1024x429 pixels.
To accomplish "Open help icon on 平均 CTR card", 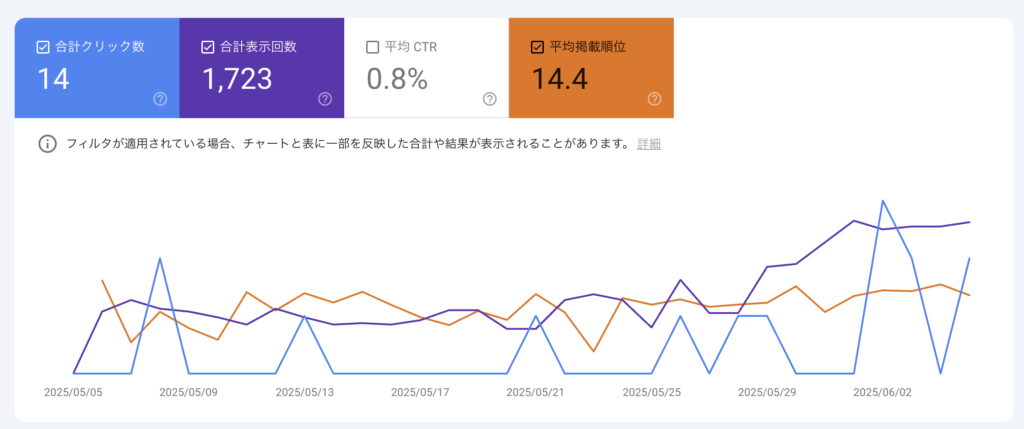I will 490,99.
